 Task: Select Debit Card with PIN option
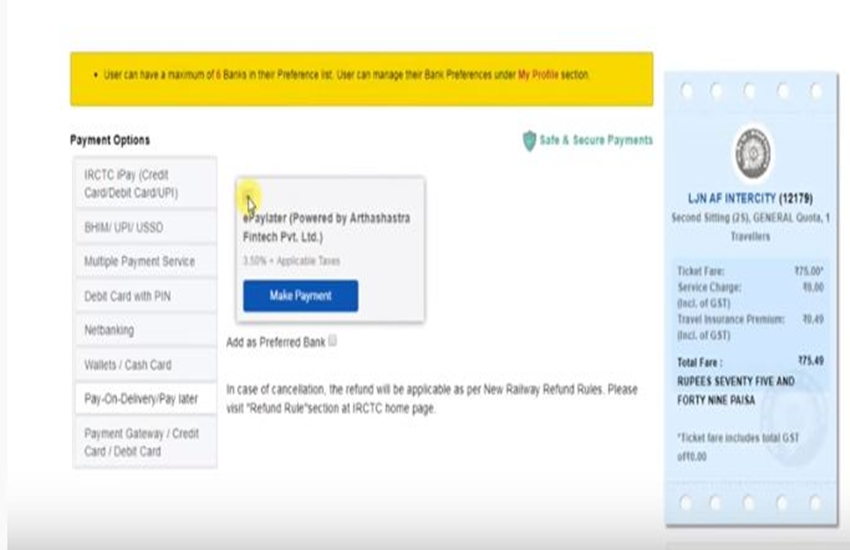(144, 296)
